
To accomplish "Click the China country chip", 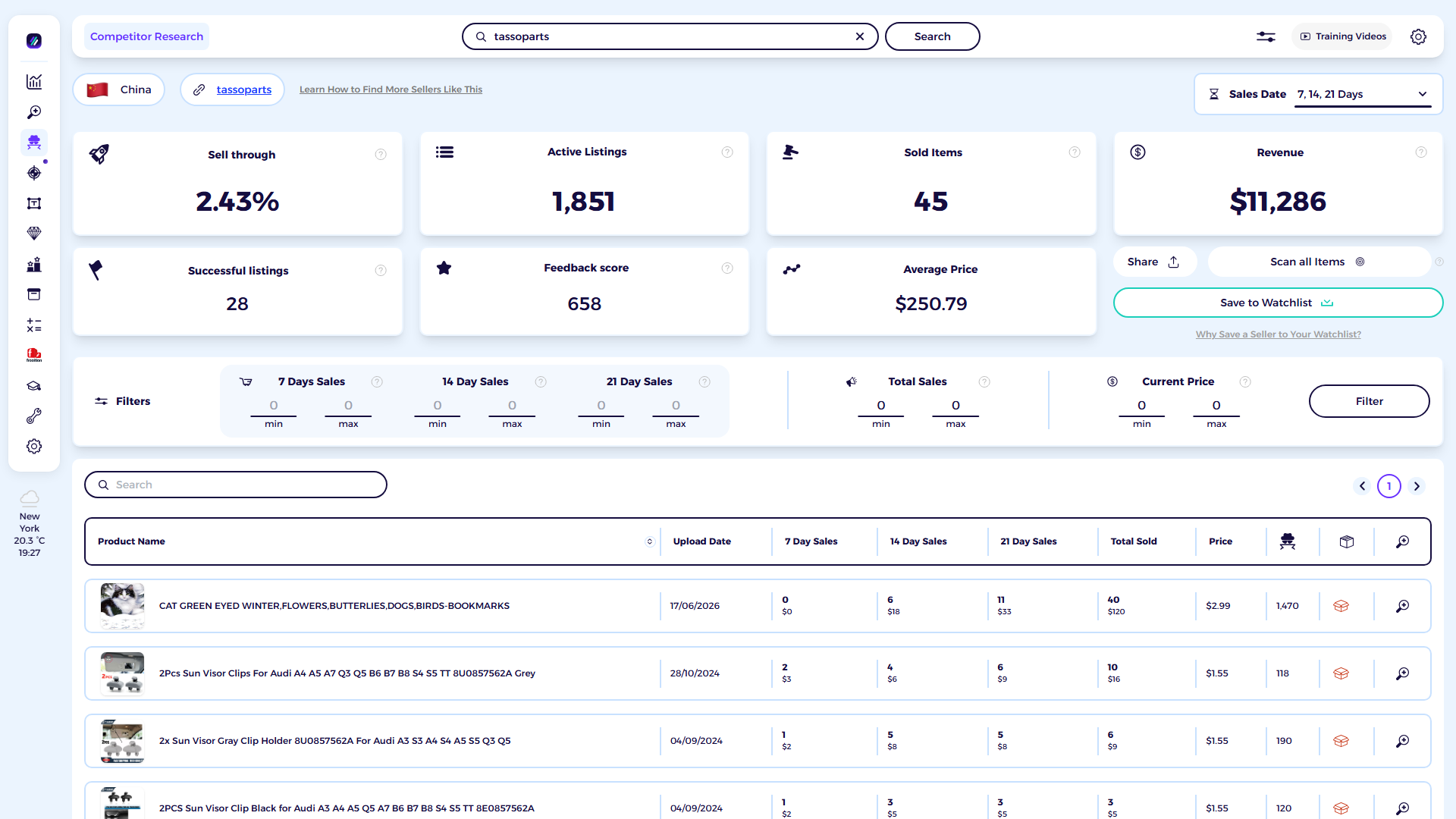I will pyautogui.click(x=119, y=89).
